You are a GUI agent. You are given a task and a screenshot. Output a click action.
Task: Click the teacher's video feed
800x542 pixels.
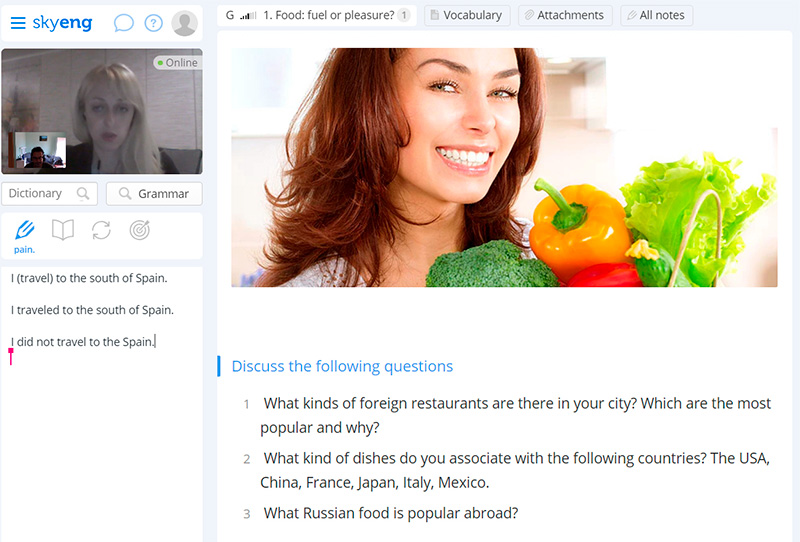coord(102,111)
